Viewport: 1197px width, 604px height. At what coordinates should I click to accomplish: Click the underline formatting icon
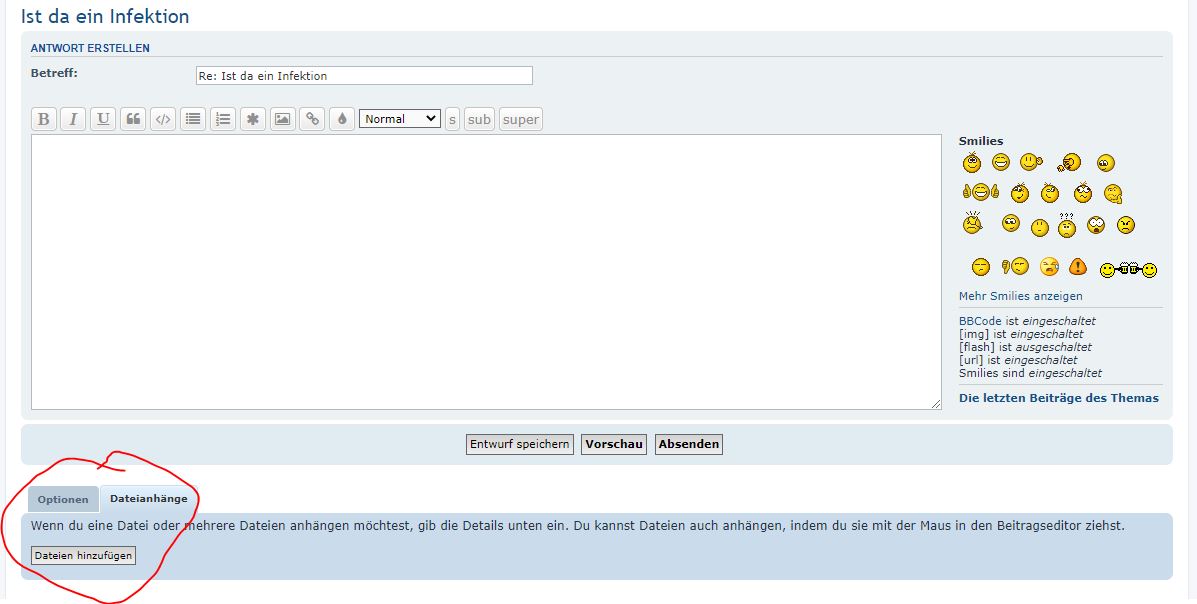(103, 119)
